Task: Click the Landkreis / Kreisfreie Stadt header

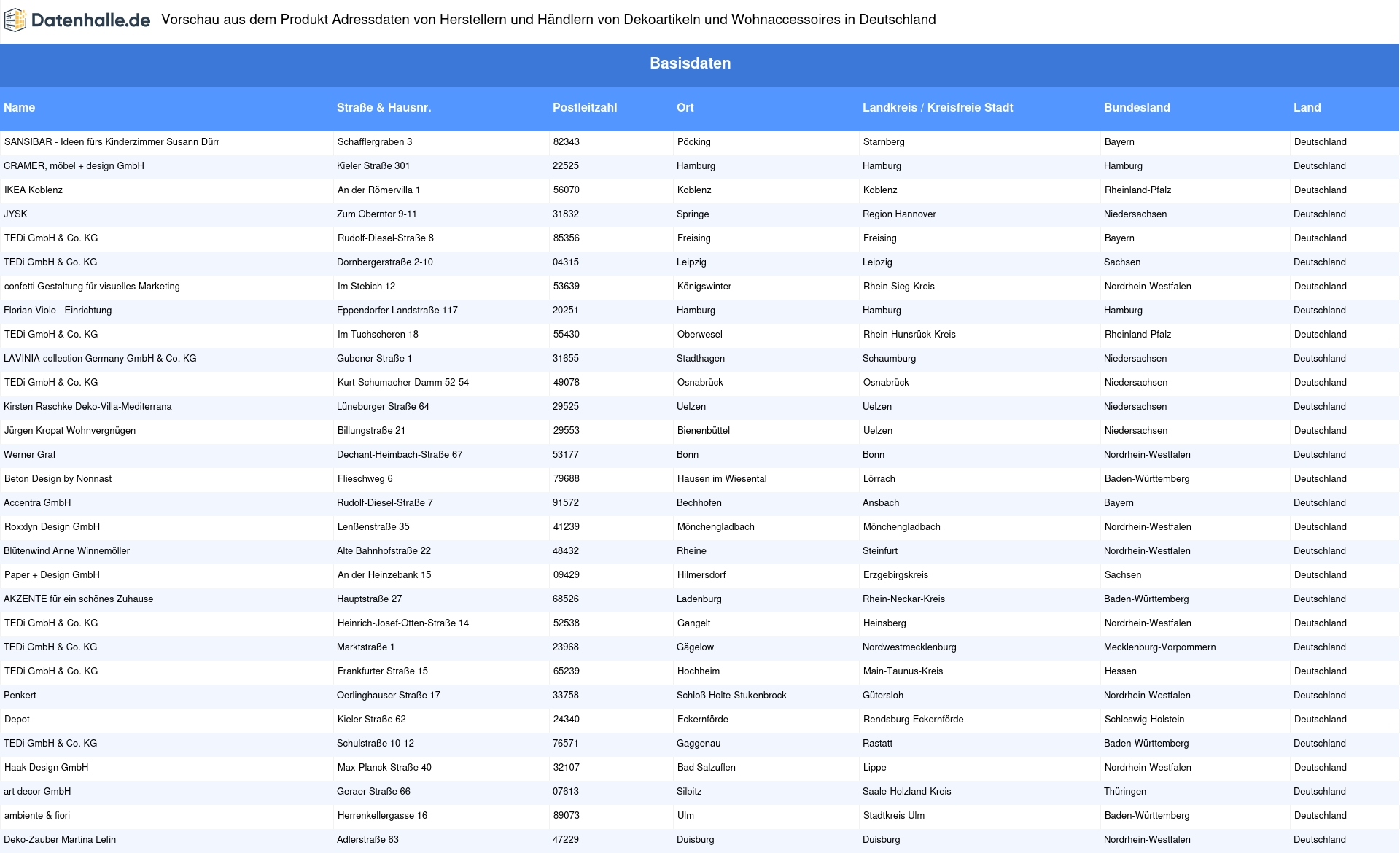Action: pyautogui.click(x=938, y=107)
